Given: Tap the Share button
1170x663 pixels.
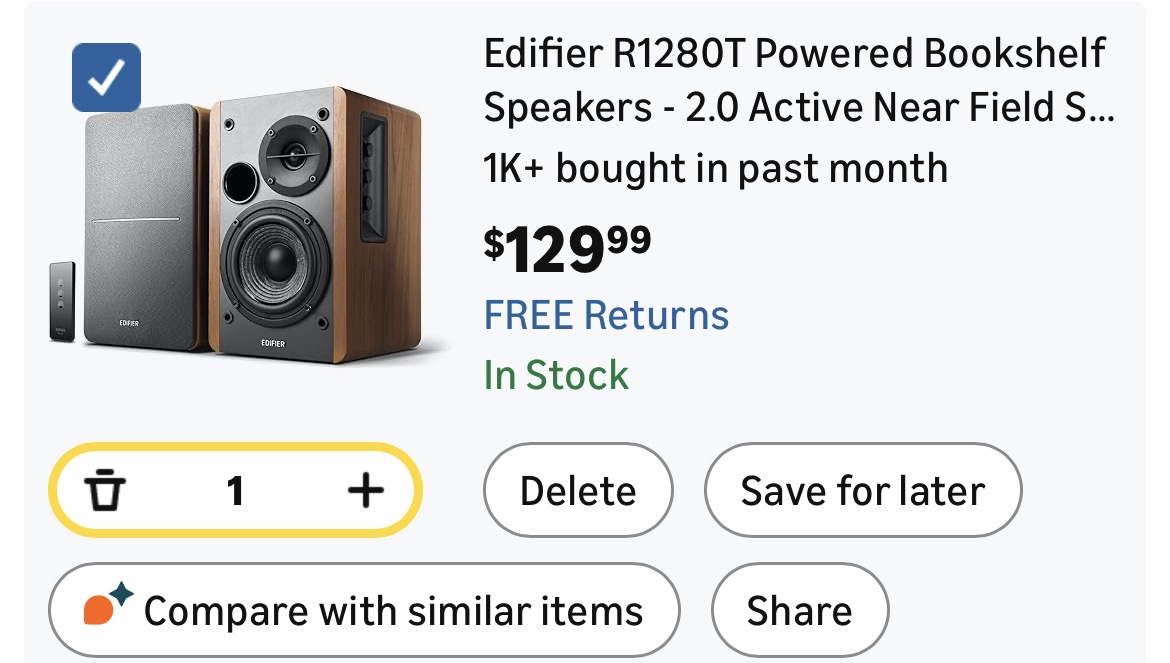Looking at the screenshot, I should point(799,610).
